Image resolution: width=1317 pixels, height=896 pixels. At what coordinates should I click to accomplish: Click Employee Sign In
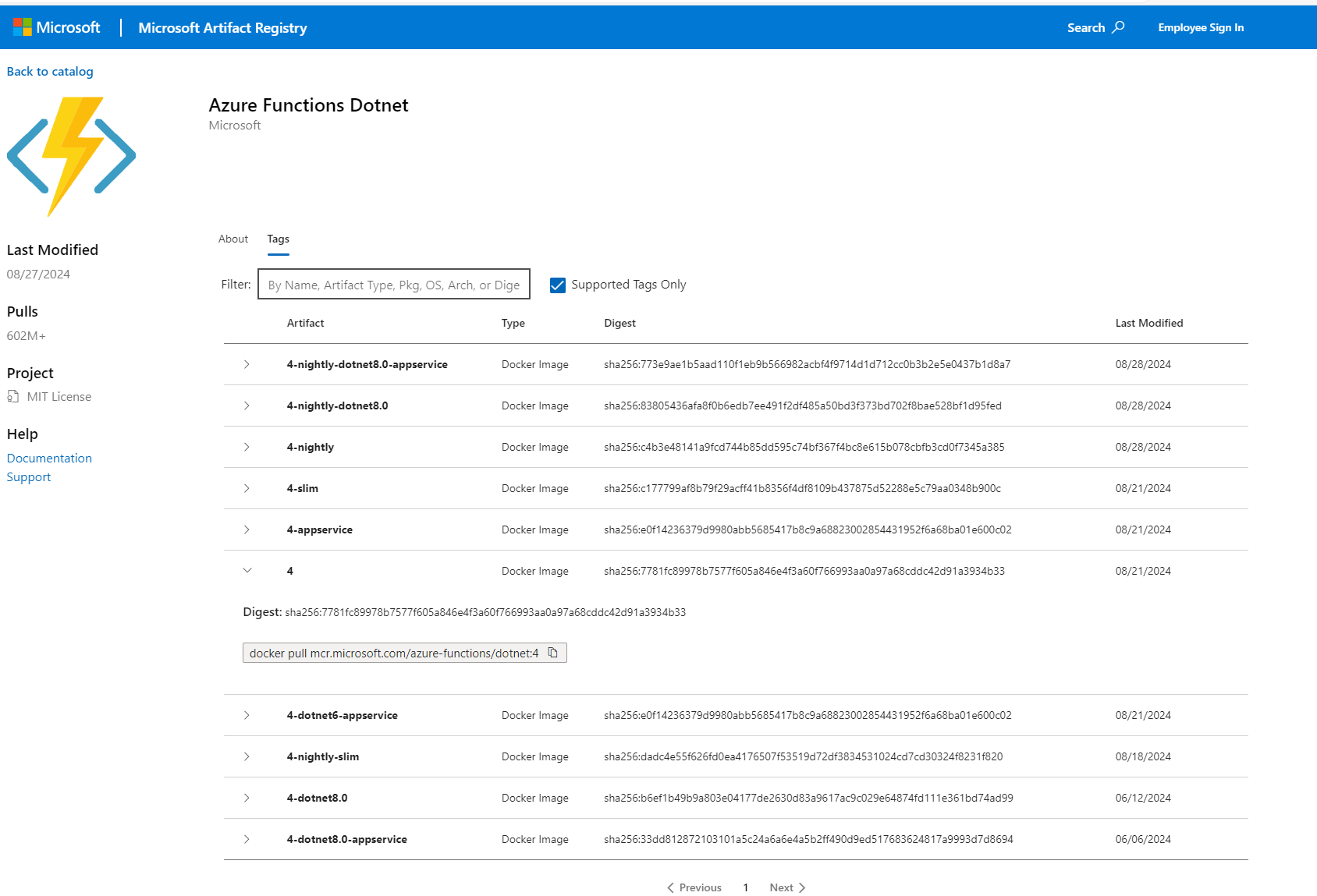(x=1201, y=27)
